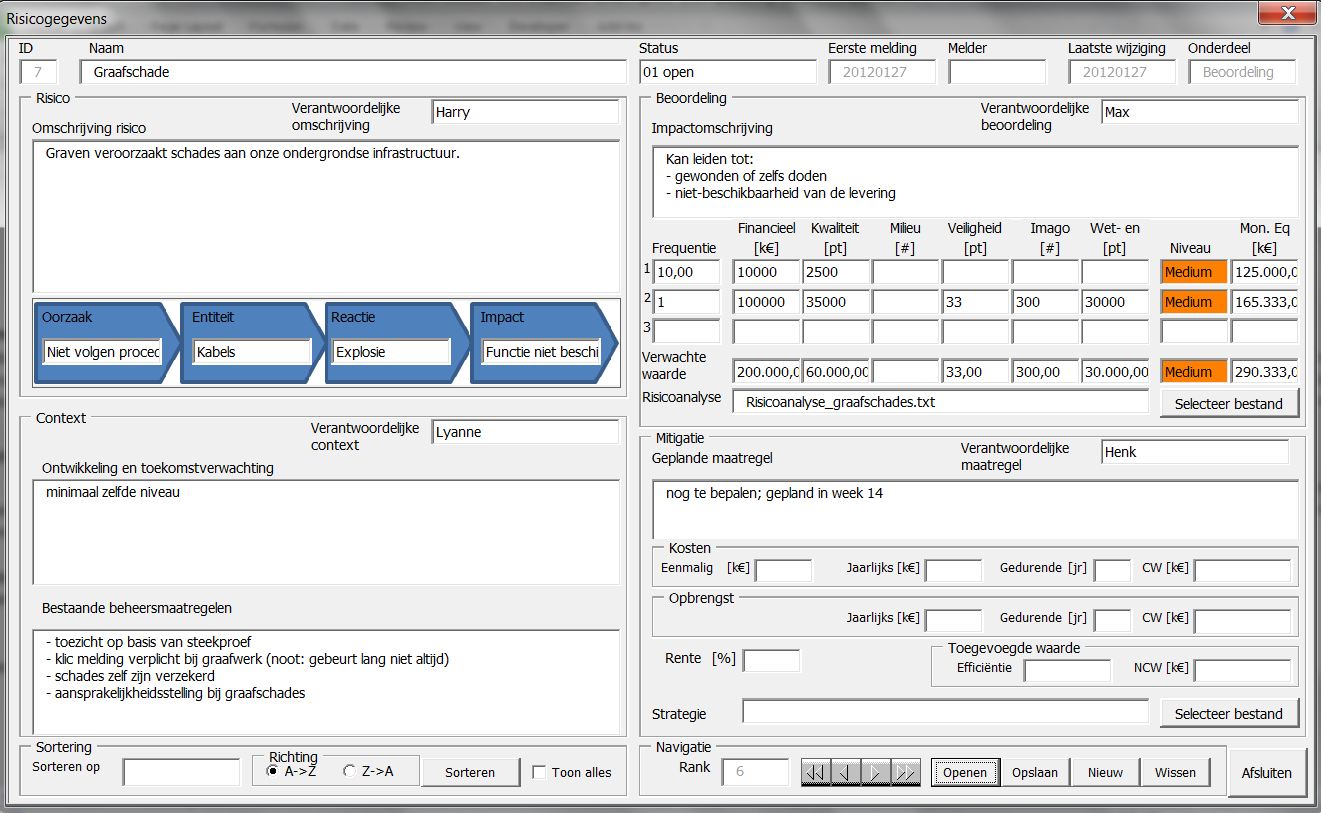Click the Reactie field 'Explosie'

click(391, 352)
